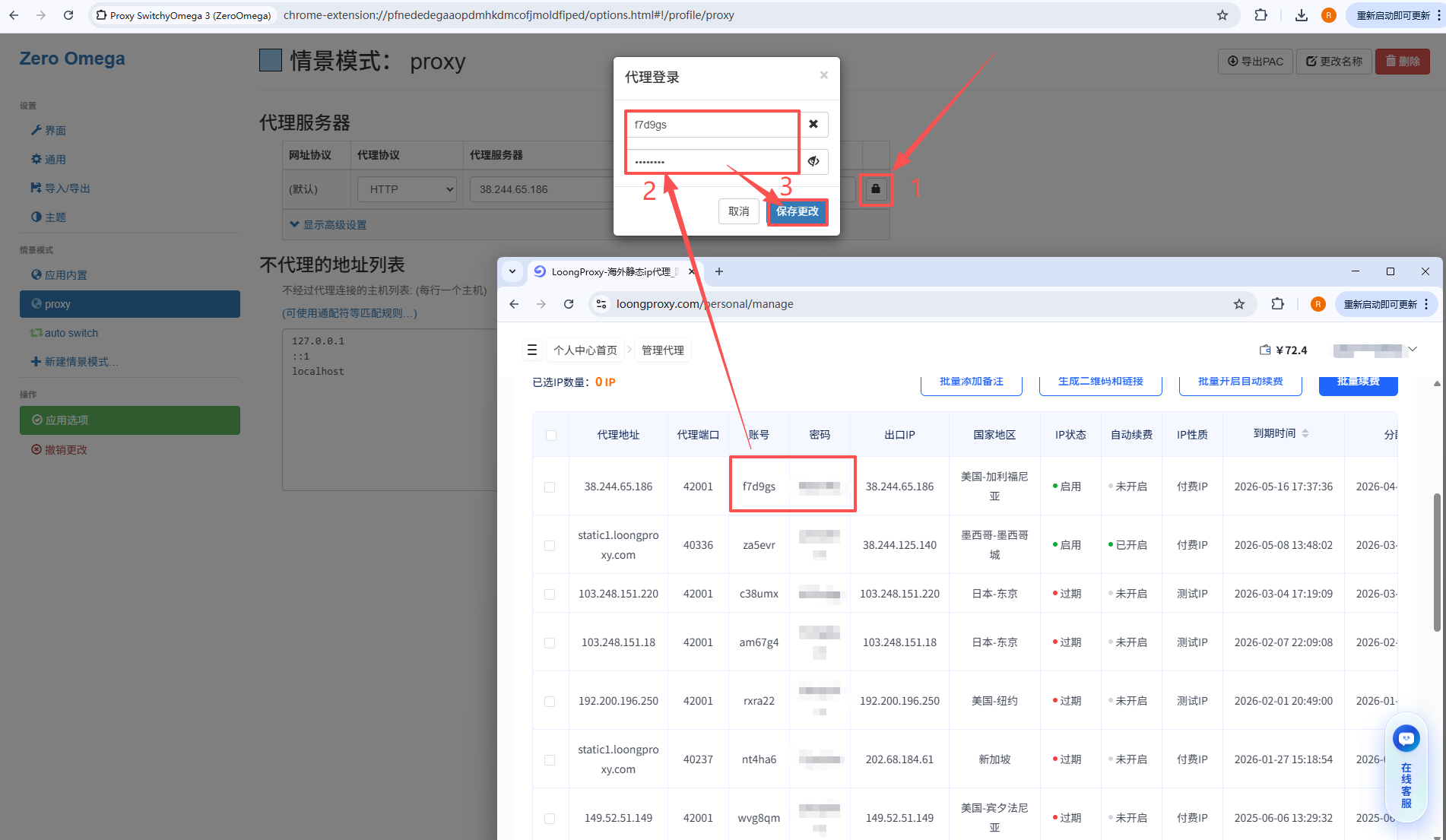Click the username field in login dialog
The image size is (1446, 840).
point(712,125)
